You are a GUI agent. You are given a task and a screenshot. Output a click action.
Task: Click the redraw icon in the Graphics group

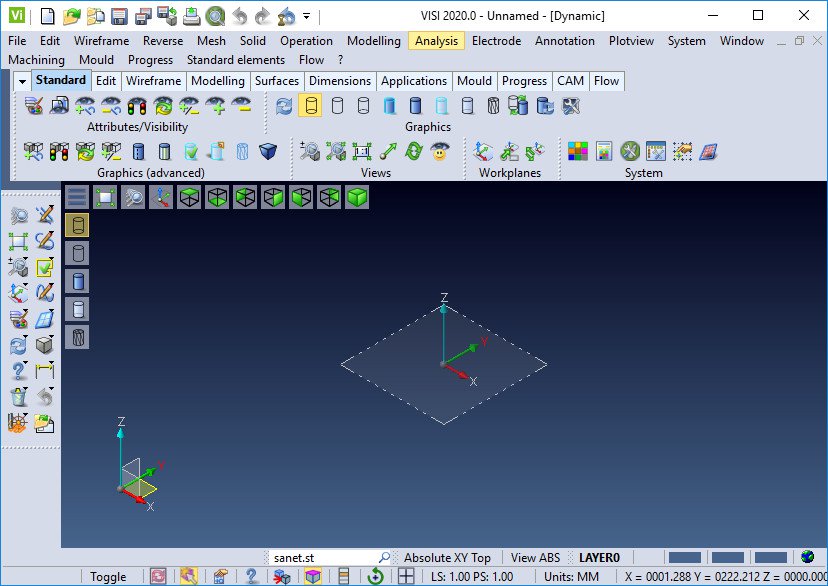(x=284, y=106)
